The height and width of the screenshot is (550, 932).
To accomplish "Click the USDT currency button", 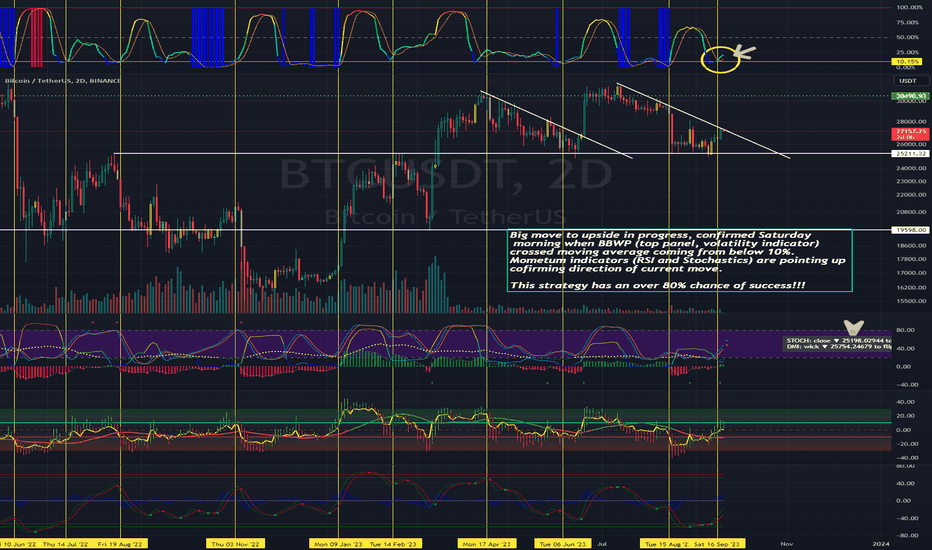I will click(x=908, y=81).
